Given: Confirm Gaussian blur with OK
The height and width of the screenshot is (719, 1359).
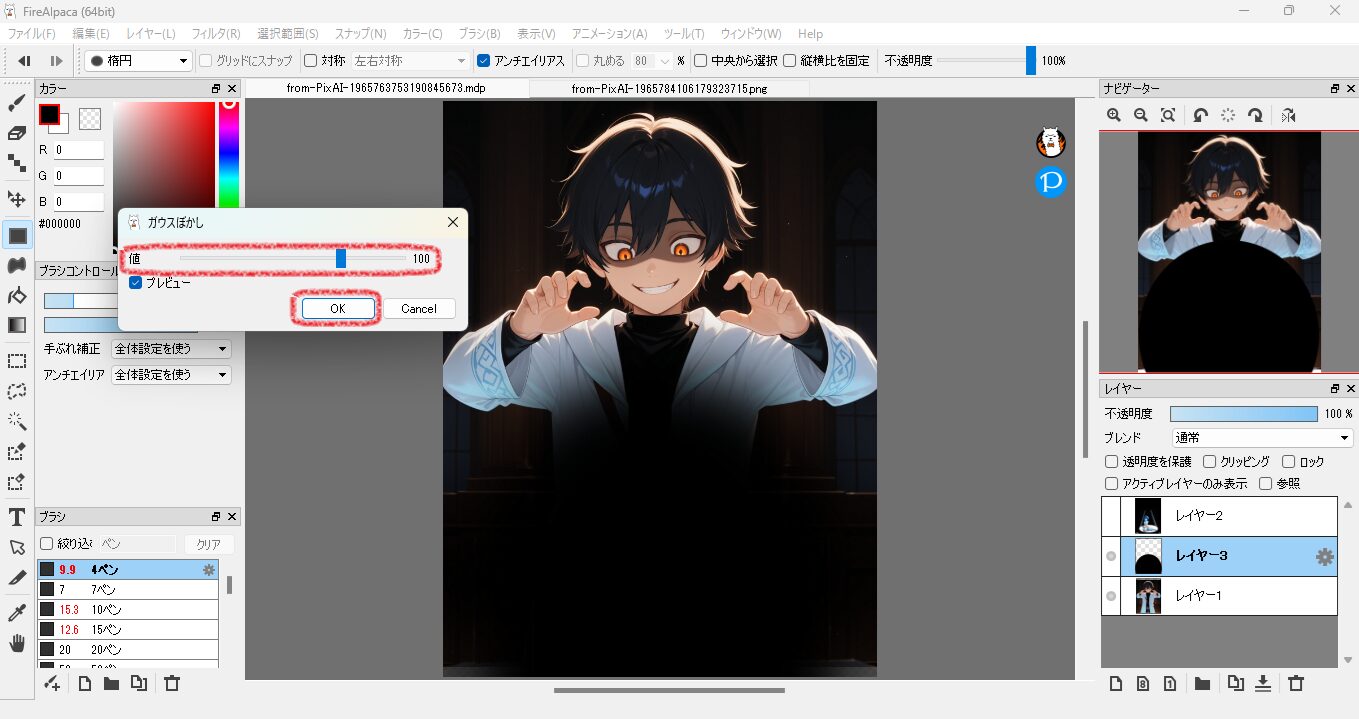Looking at the screenshot, I should tap(338, 309).
